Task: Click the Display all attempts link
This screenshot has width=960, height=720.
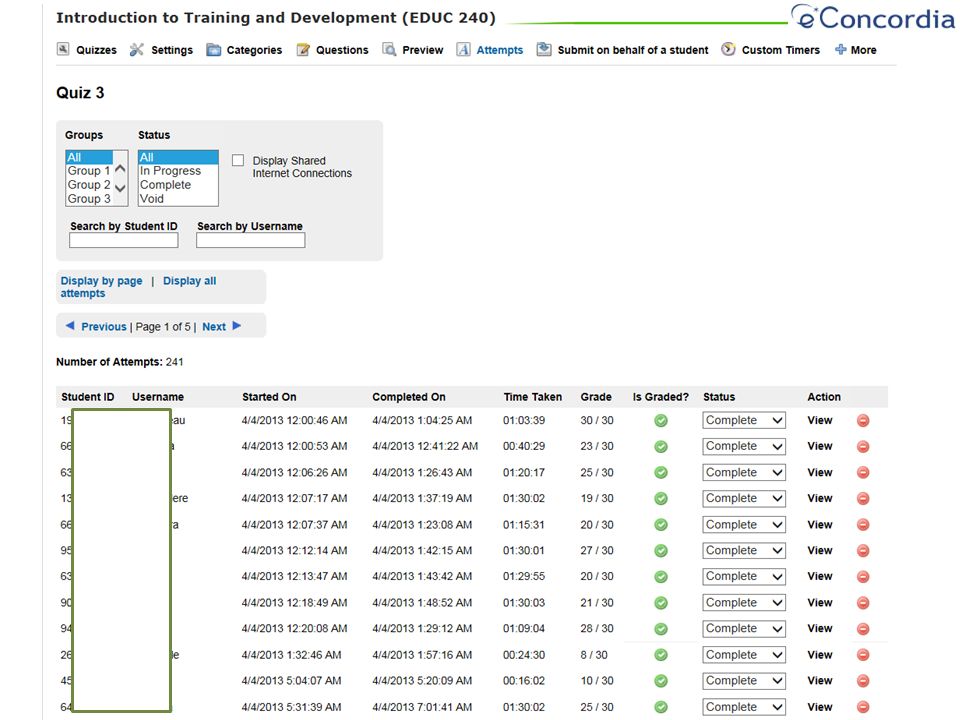Action: 138,287
